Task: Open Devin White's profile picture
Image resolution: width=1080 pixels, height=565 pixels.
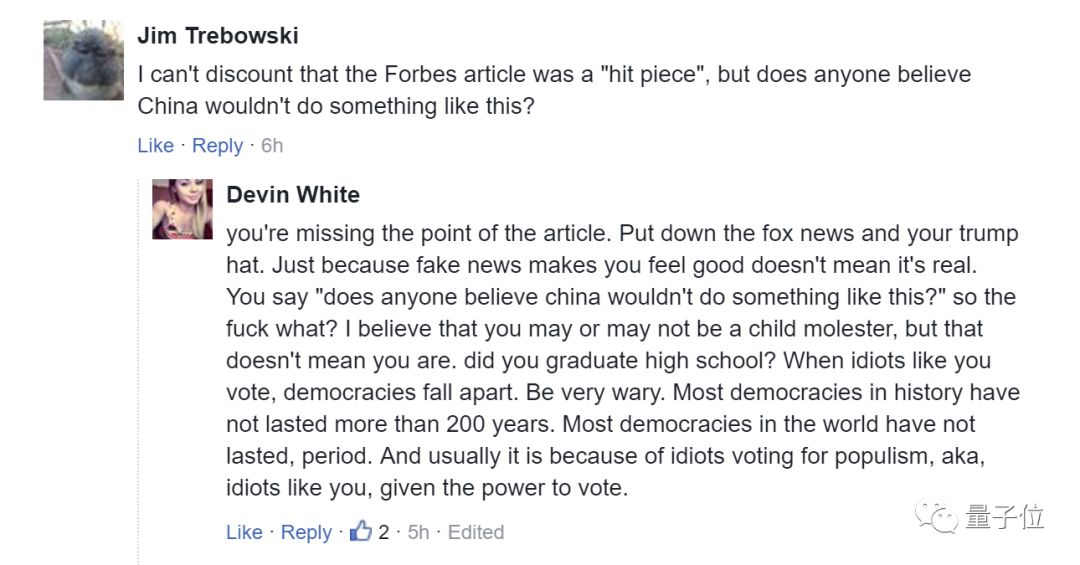Action: pos(182,210)
